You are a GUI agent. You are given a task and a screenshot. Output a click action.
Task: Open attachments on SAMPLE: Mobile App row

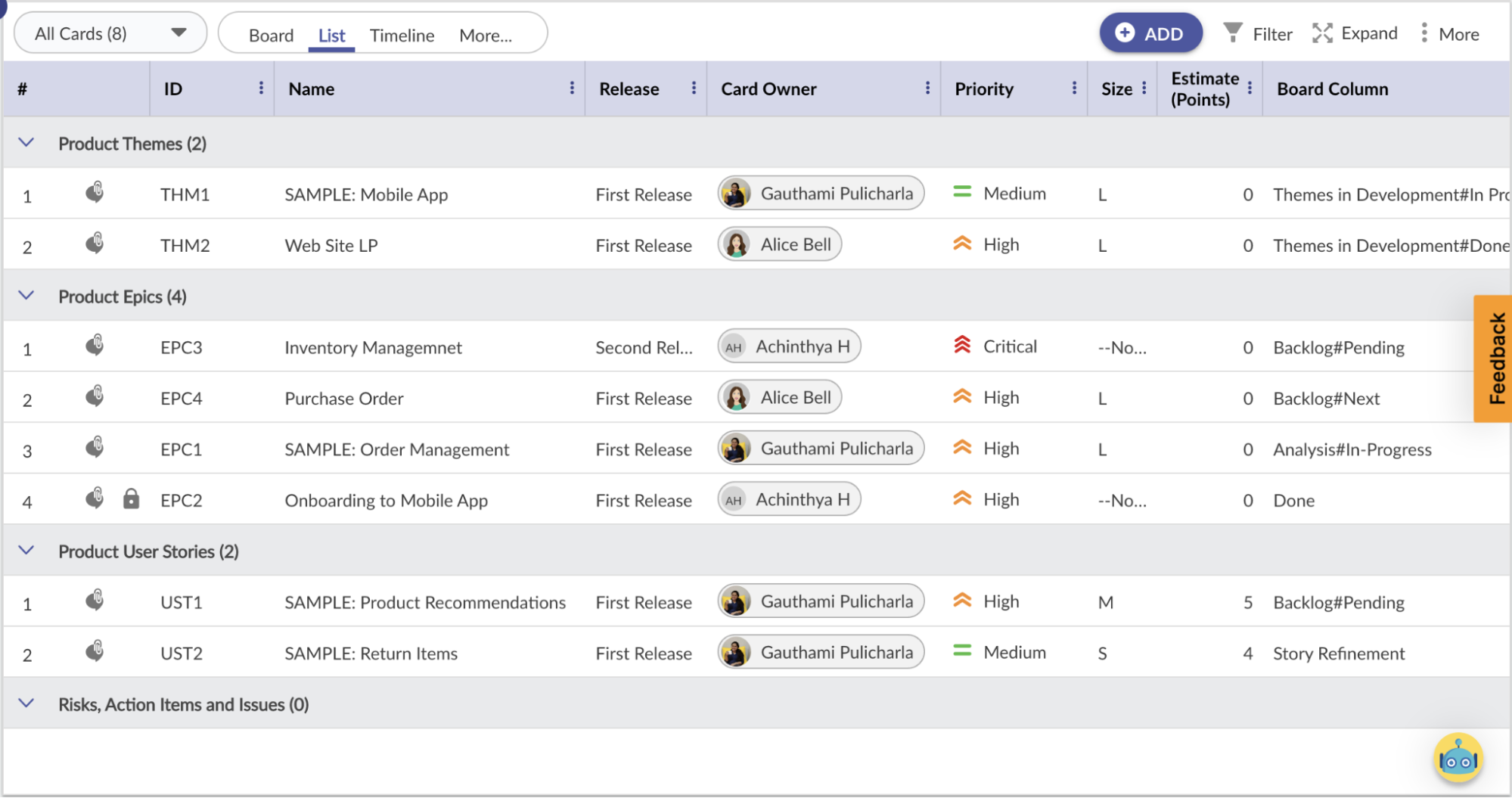(95, 193)
